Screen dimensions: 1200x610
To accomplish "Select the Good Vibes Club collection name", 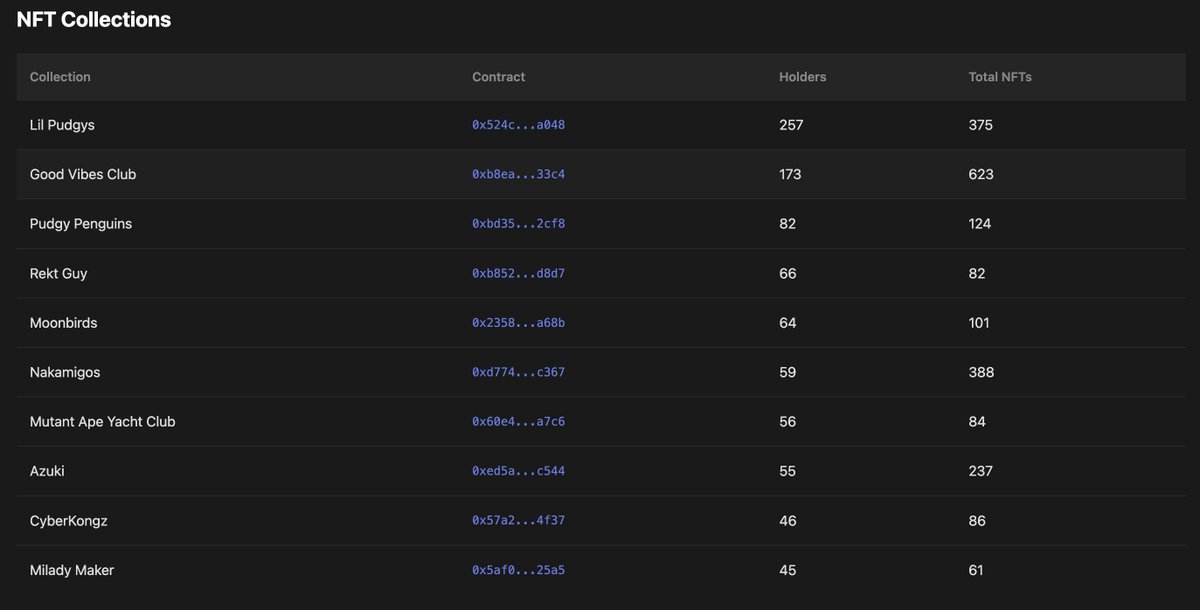I will (x=83, y=174).
